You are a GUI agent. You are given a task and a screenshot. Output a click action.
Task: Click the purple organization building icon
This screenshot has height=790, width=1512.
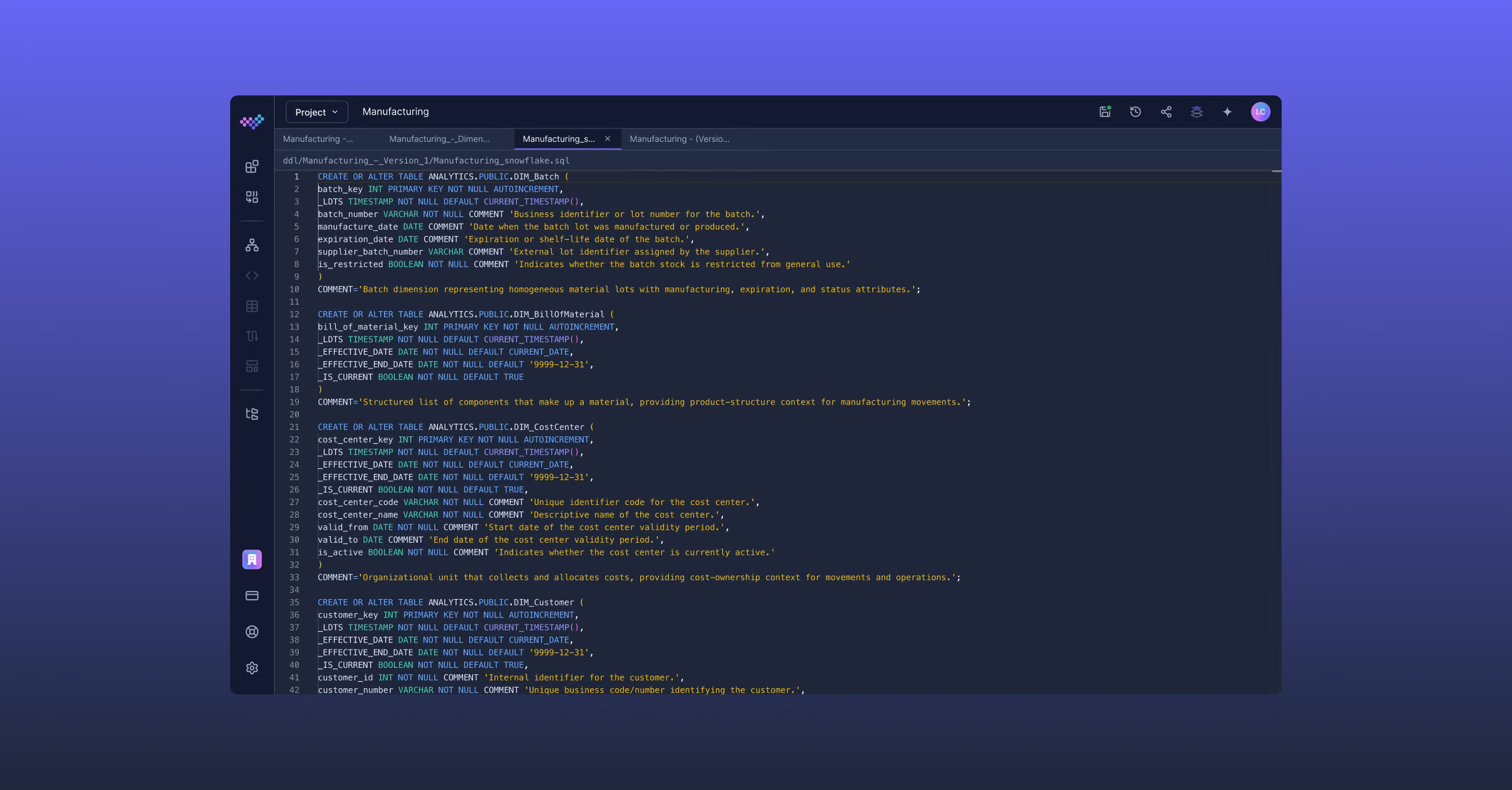[252, 559]
